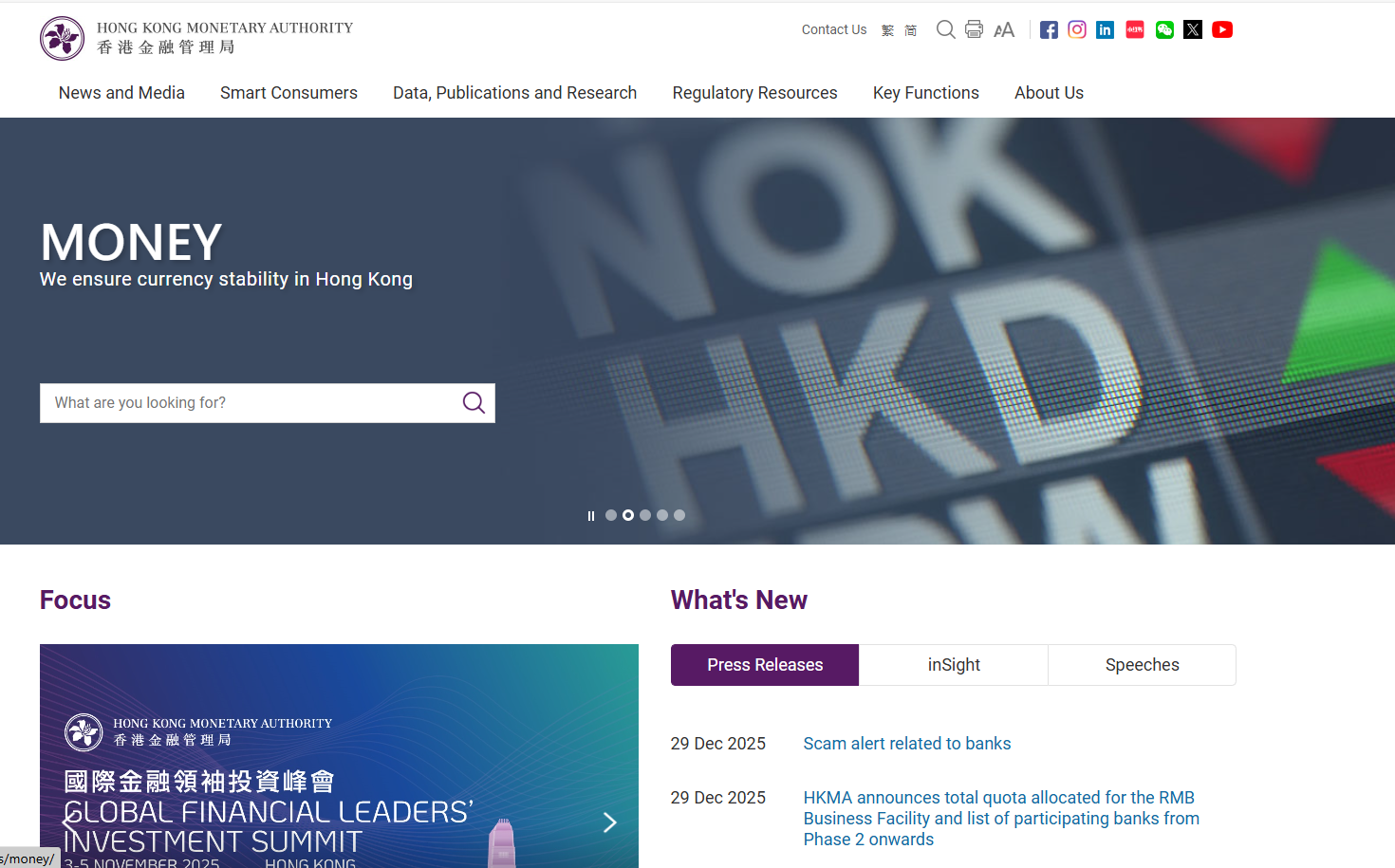Screen dimensions: 1395x868
Task: Click the X (Twitter) icon
Action: (1193, 29)
